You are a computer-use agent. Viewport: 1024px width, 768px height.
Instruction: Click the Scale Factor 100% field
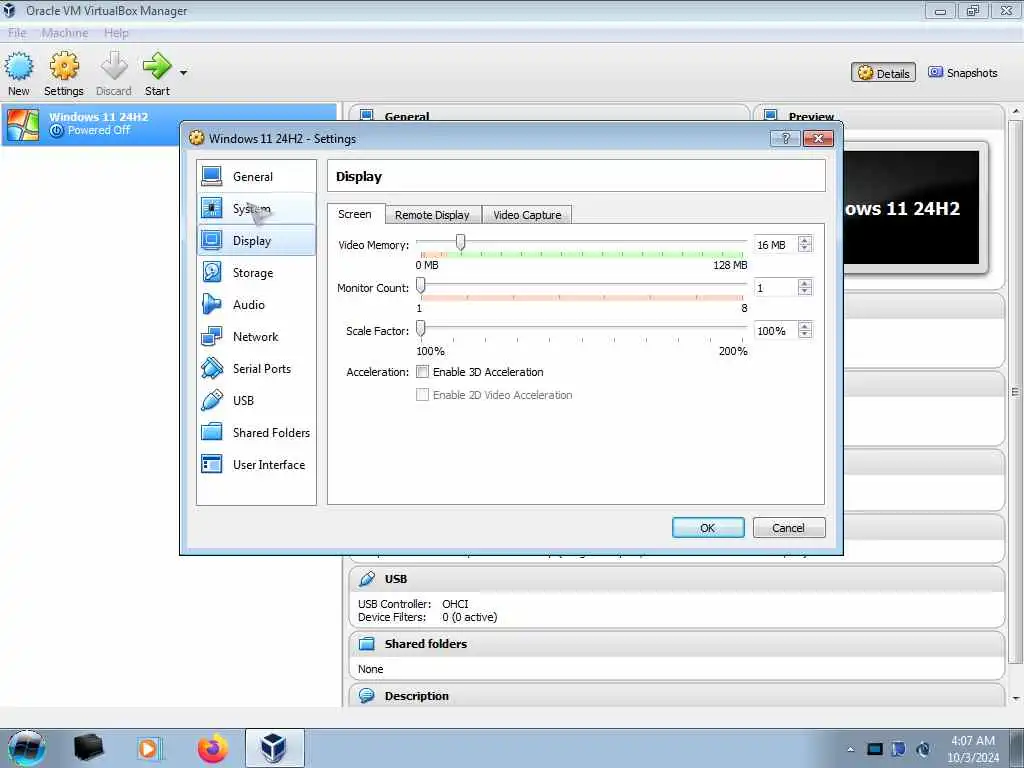click(775, 330)
